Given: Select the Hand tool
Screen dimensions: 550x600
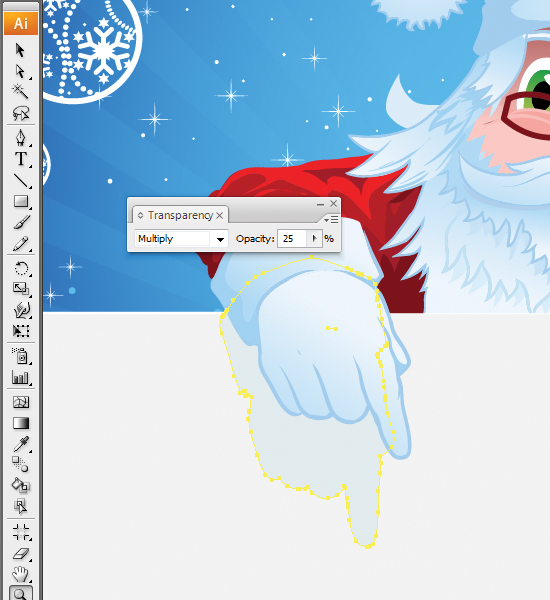Looking at the screenshot, I should (20, 574).
